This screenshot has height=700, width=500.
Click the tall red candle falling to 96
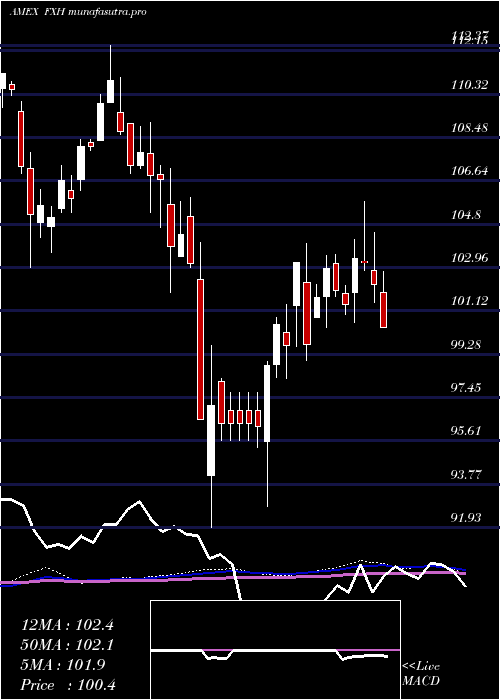(x=200, y=349)
